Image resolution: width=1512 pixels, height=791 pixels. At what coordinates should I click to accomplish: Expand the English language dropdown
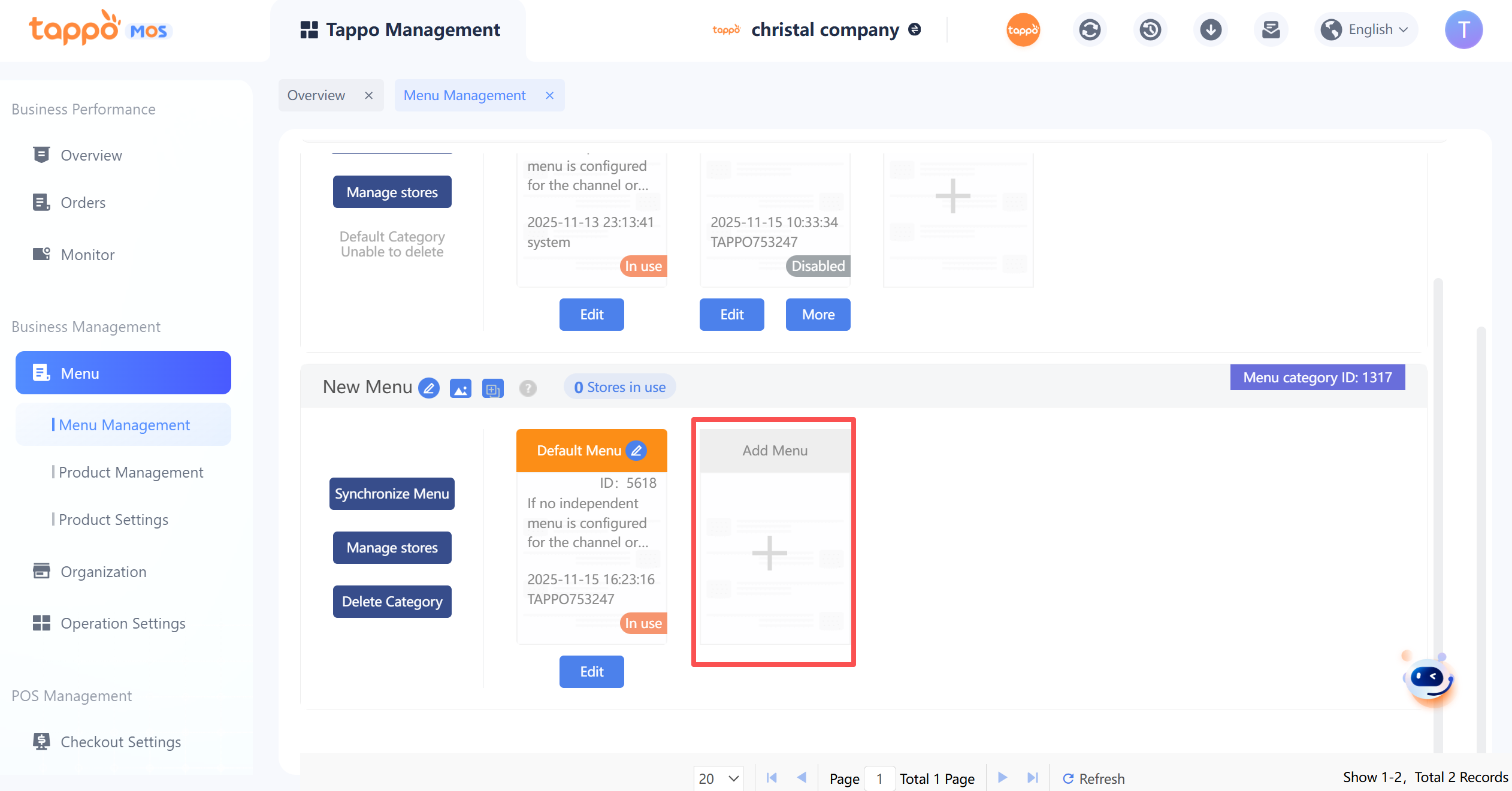1368,29
